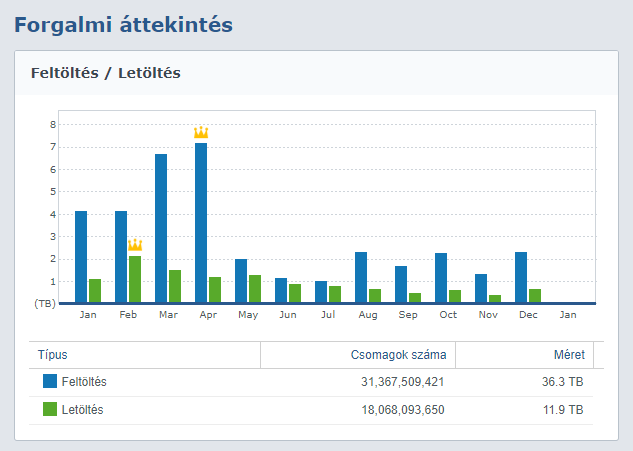Click the green May download bar

(255, 289)
